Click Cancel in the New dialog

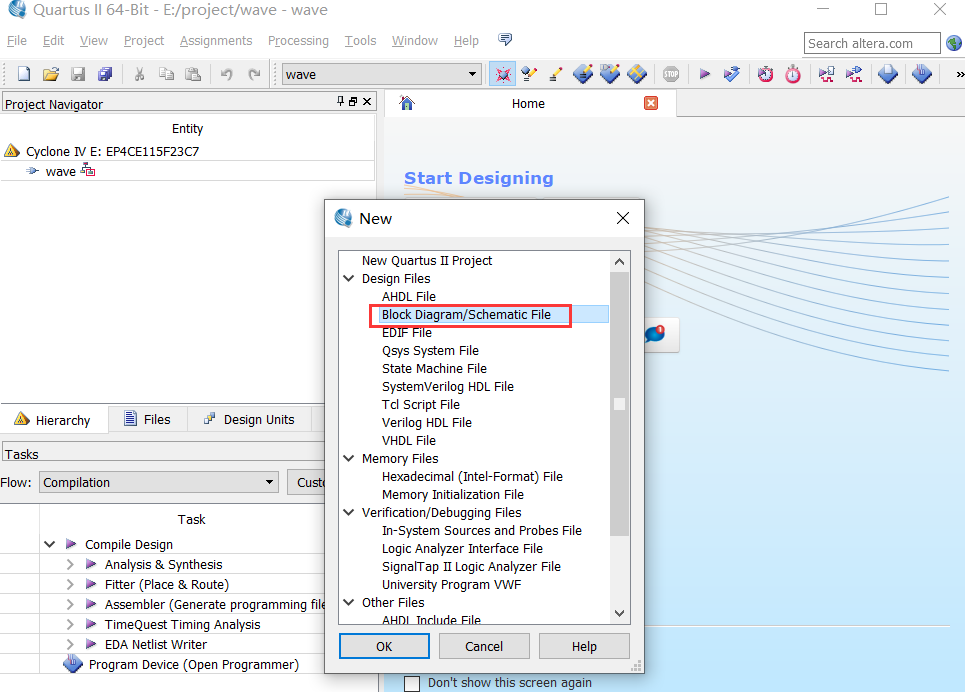pyautogui.click(x=484, y=646)
